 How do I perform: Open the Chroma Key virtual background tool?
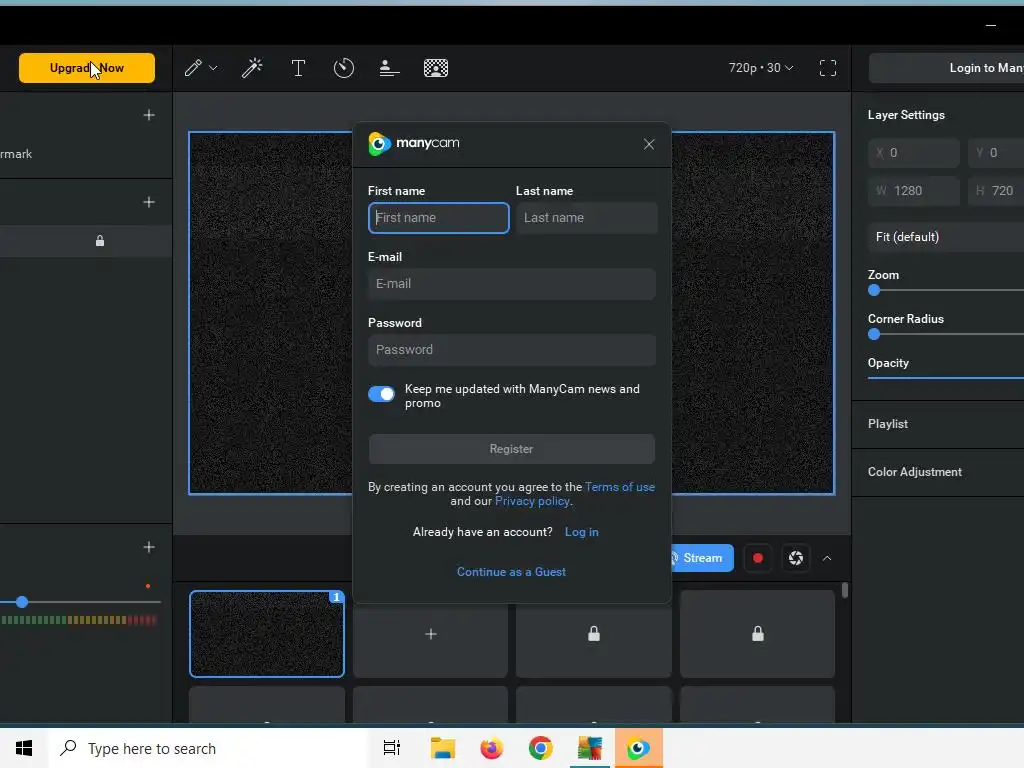[436, 68]
